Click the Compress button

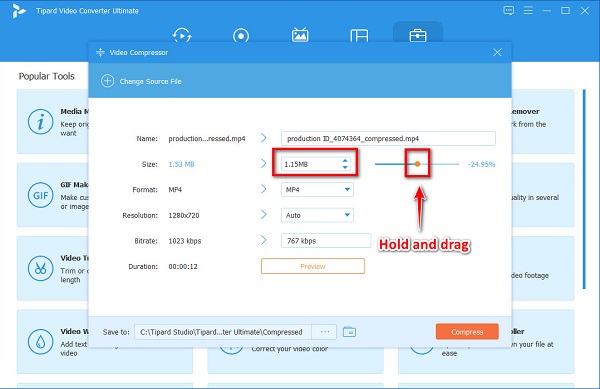click(x=467, y=332)
